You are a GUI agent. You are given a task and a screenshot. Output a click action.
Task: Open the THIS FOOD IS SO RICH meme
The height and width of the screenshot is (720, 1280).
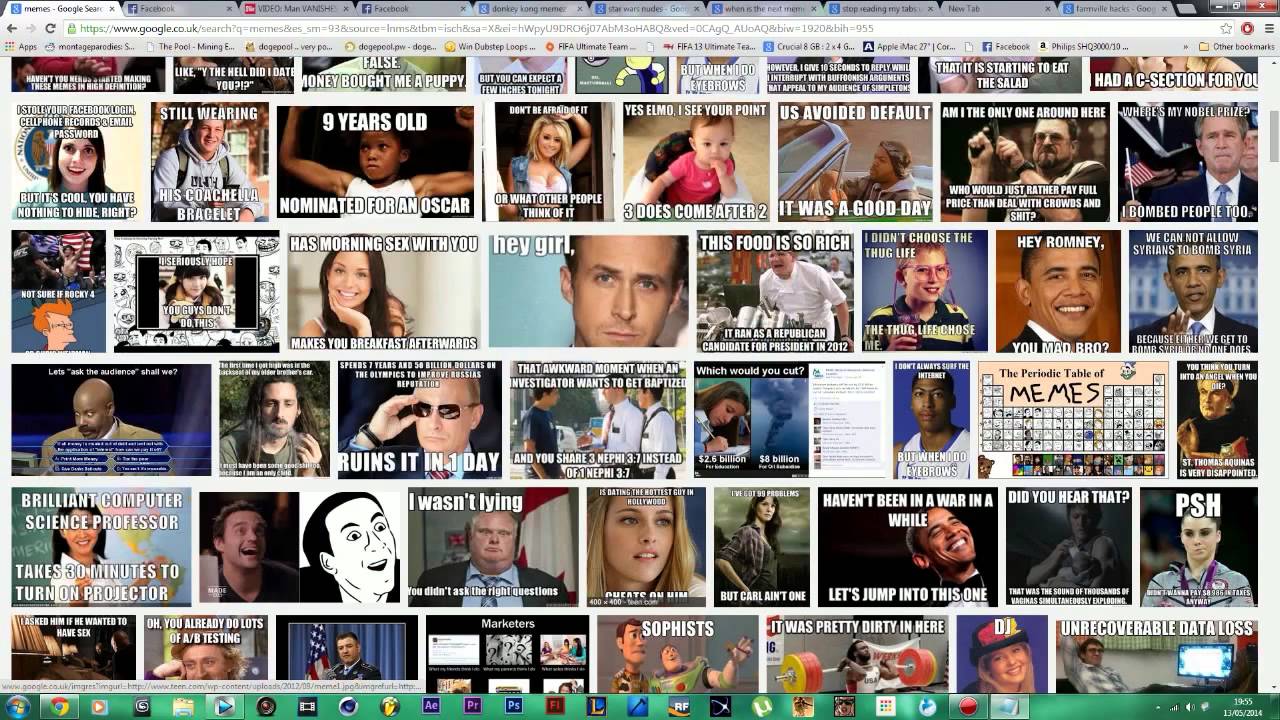[775, 291]
